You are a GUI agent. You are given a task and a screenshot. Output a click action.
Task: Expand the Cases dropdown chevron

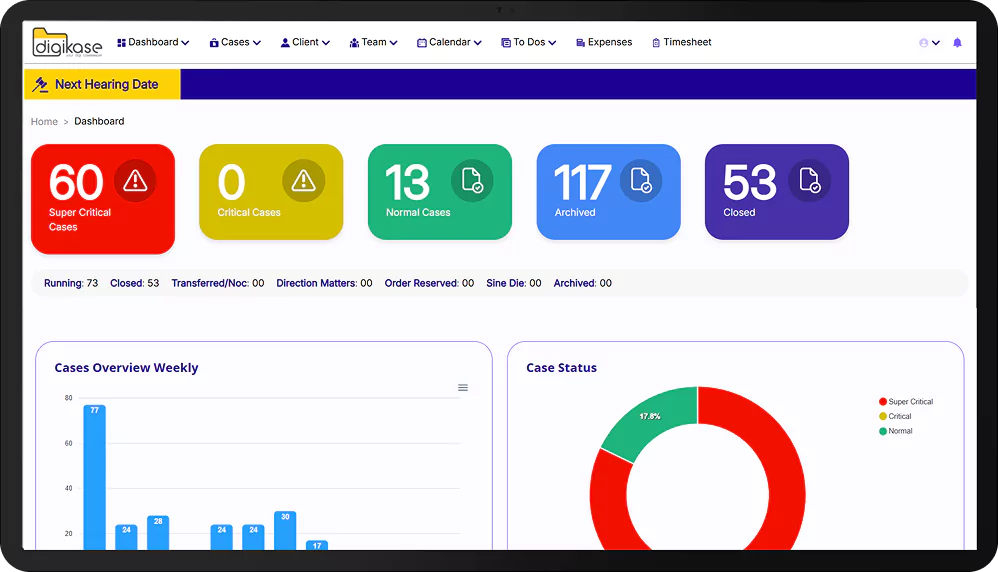click(x=257, y=43)
